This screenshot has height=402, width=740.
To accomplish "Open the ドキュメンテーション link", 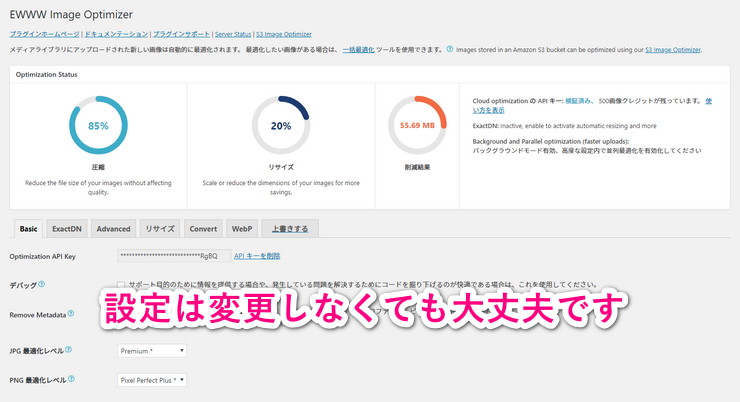I will [x=116, y=34].
